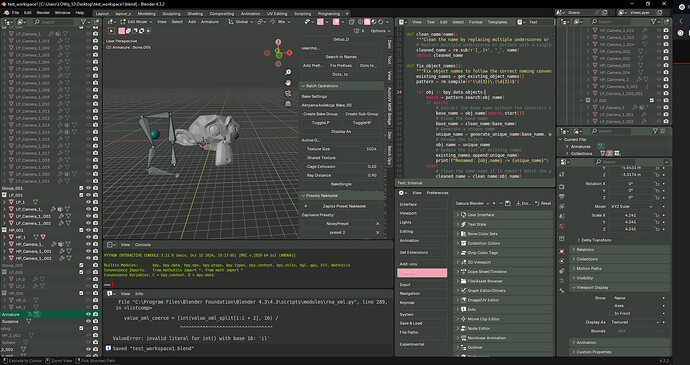Viewport: 690px width, 365px height.
Task: Toggle the eye icon of the Armature row
Action: click(88, 314)
